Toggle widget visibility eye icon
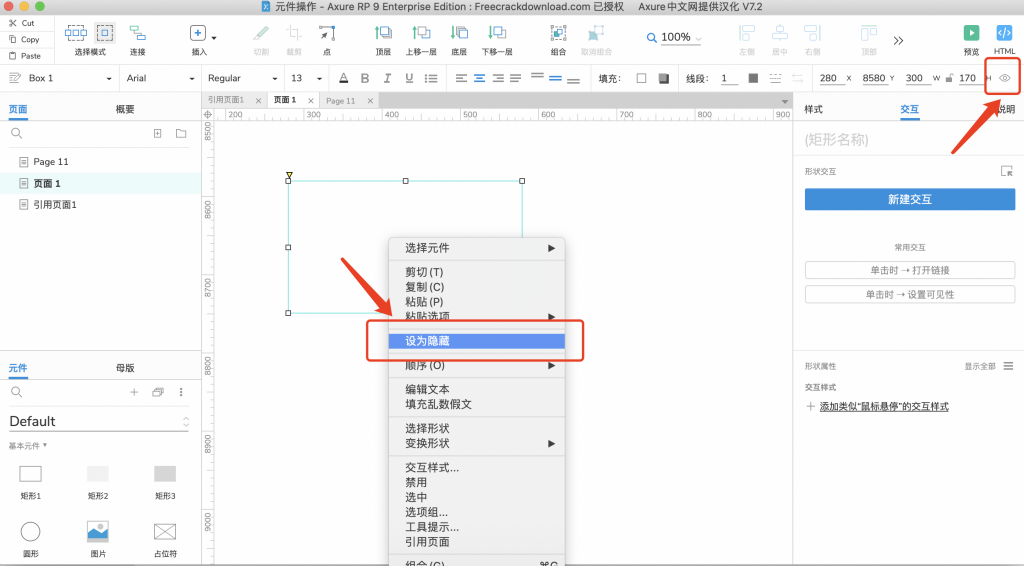 (1005, 78)
